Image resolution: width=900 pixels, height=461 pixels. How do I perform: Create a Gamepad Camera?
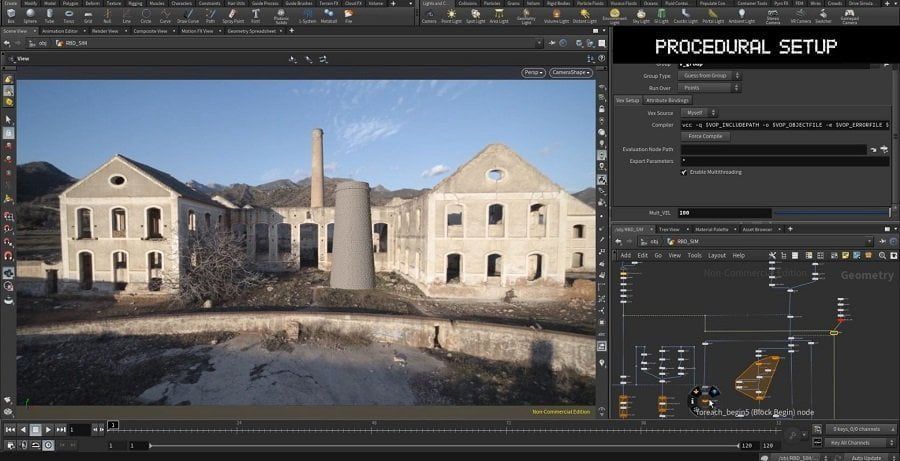849,16
